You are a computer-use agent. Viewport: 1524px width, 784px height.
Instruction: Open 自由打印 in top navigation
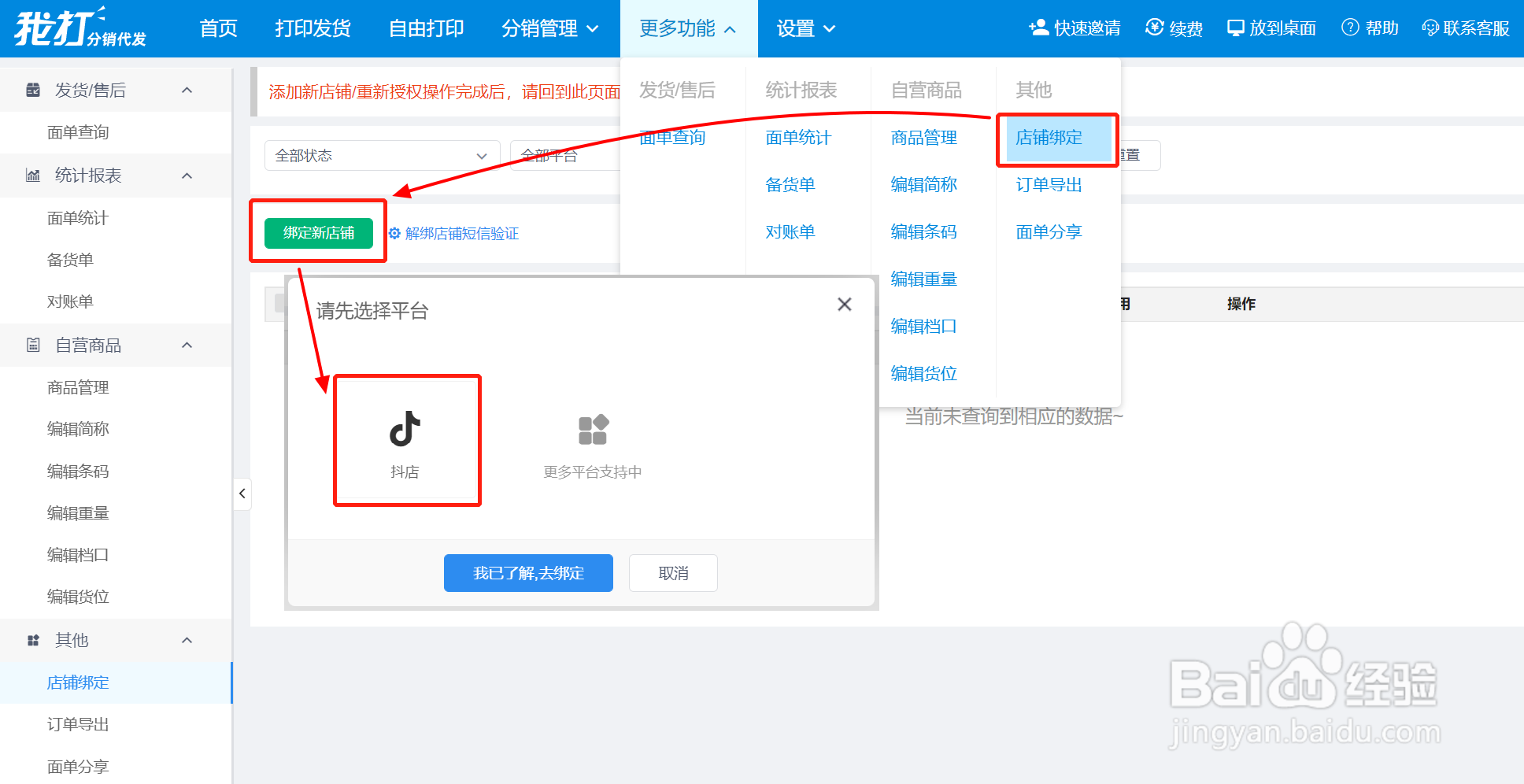click(426, 28)
